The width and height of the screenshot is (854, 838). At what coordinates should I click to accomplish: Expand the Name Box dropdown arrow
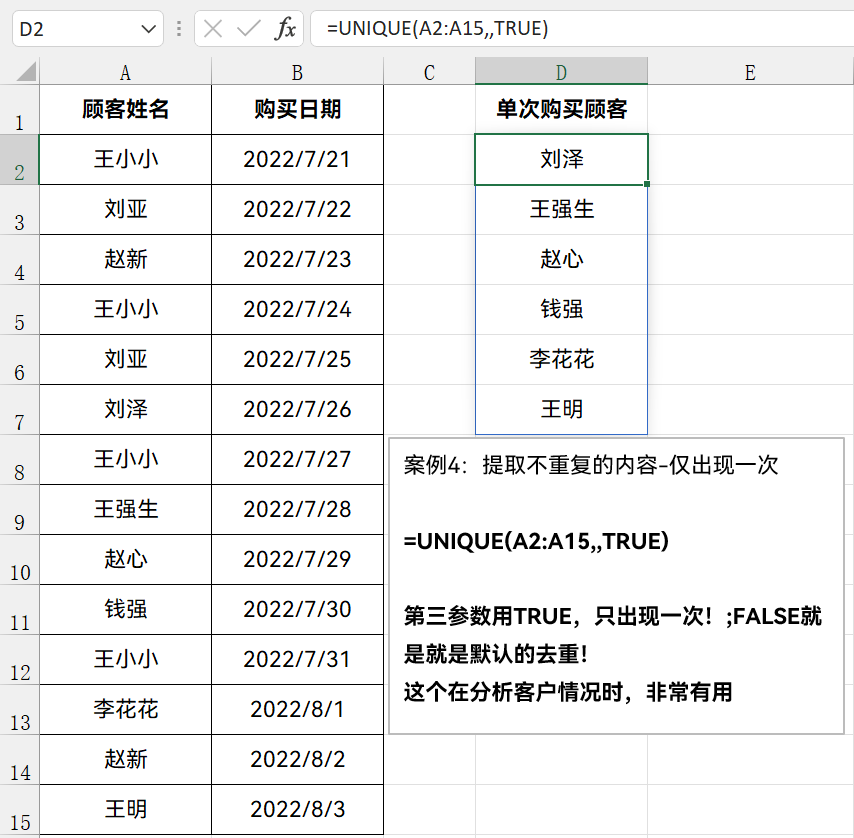[x=148, y=29]
